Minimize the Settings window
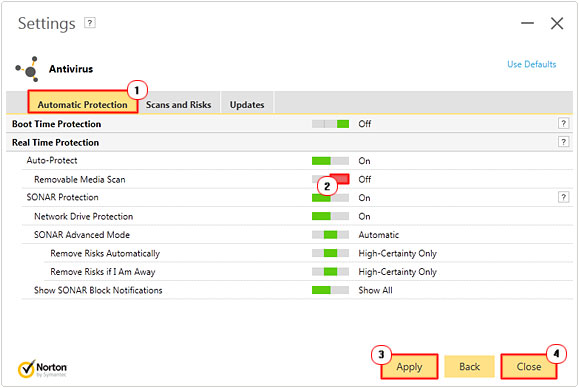579x388 pixels. click(527, 23)
